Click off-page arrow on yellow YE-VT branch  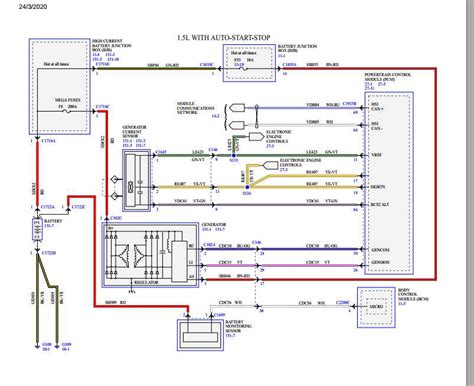[270, 165]
